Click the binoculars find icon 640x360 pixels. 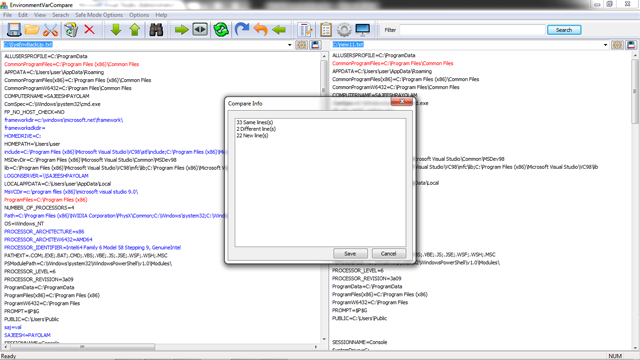[x=156, y=29]
